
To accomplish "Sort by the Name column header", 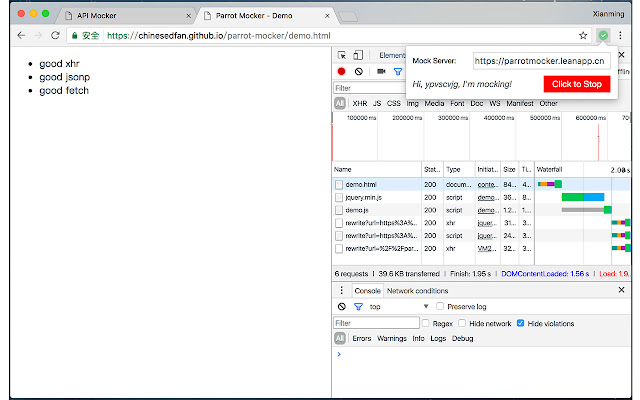I will click(x=377, y=169).
